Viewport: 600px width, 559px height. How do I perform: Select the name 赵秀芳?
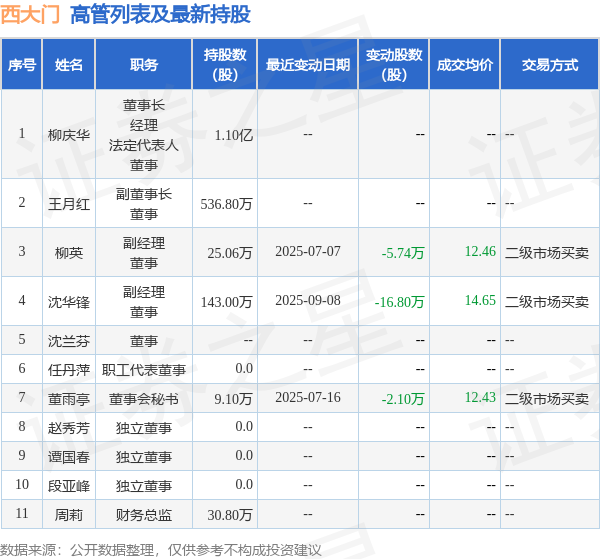[69, 428]
